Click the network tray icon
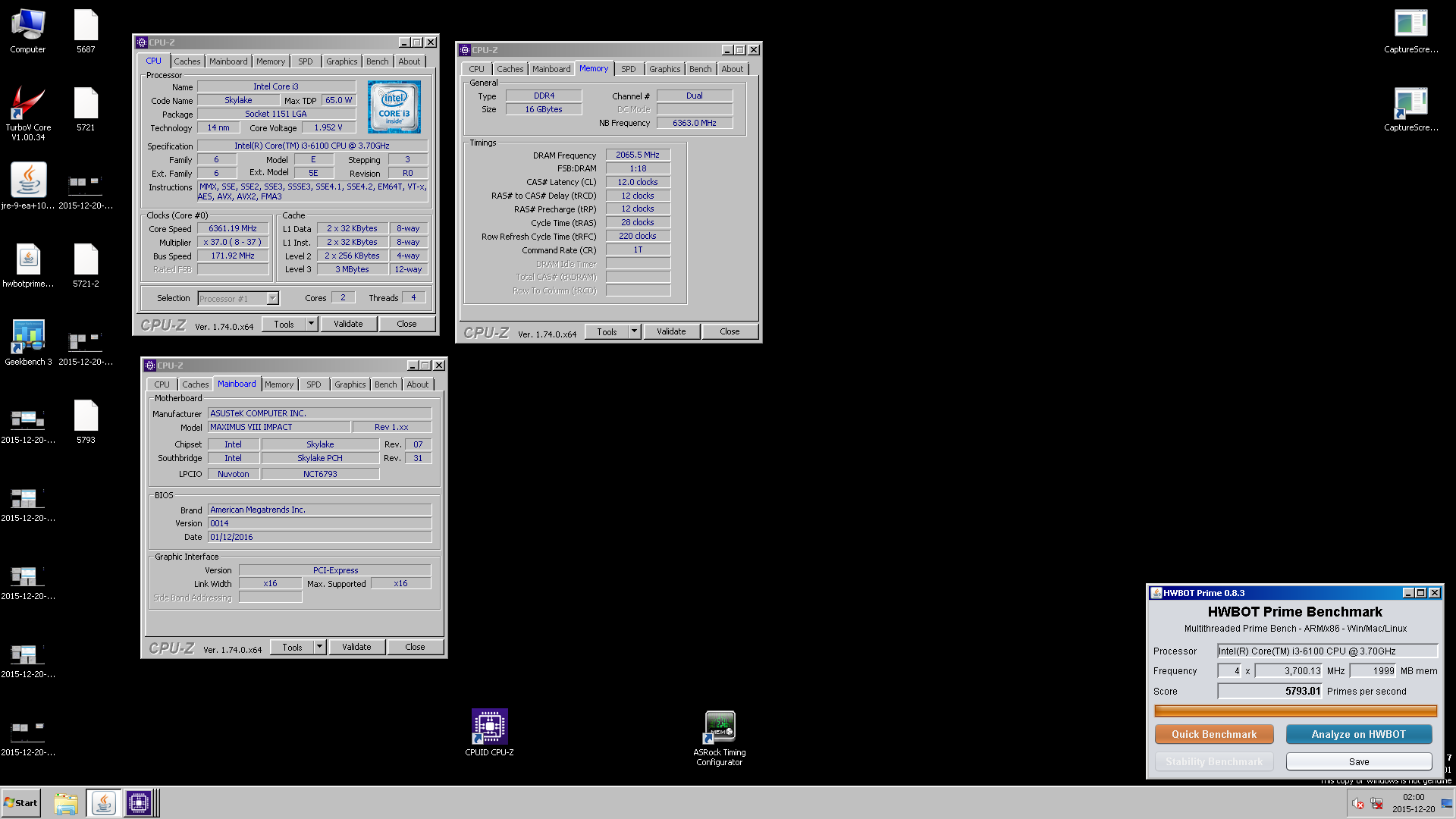Image resolution: width=1456 pixels, height=819 pixels. (x=1376, y=804)
